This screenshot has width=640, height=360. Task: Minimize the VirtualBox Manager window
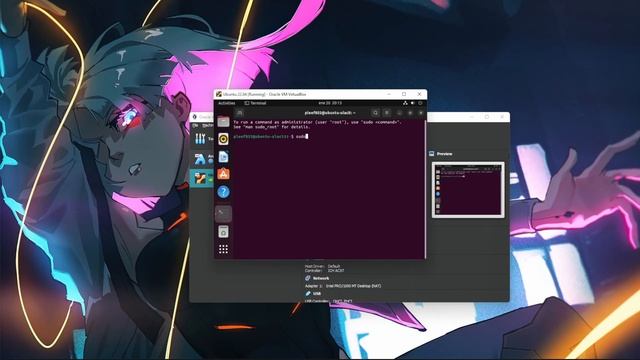pyautogui.click(x=472, y=117)
